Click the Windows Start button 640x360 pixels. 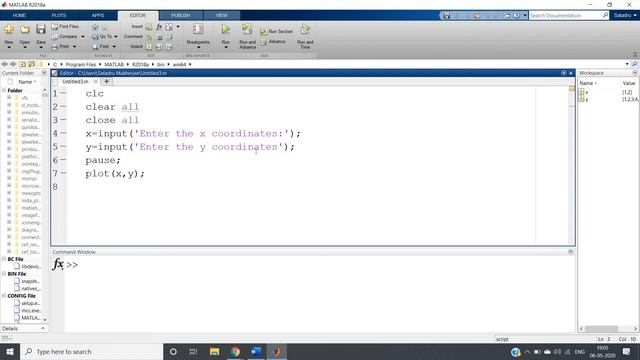point(10,351)
